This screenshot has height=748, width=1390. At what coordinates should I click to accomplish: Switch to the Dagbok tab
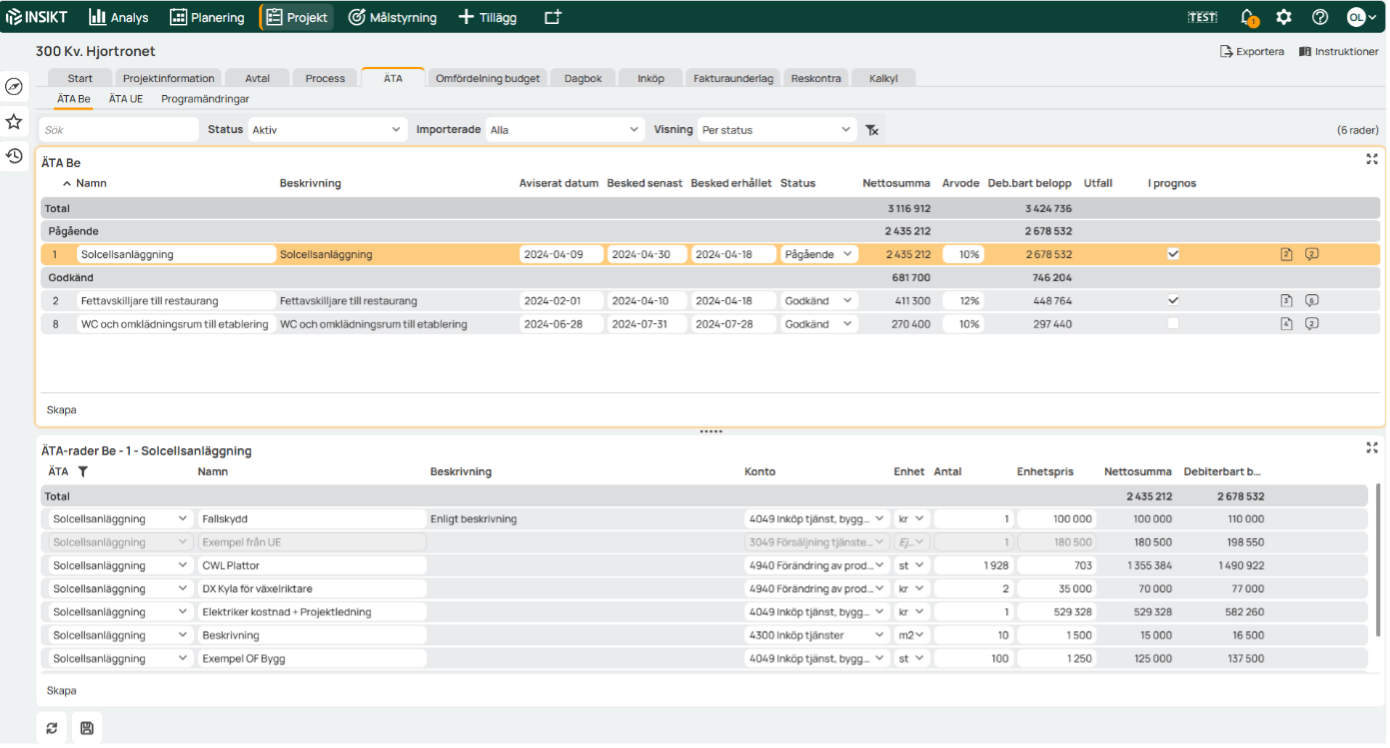coord(583,78)
